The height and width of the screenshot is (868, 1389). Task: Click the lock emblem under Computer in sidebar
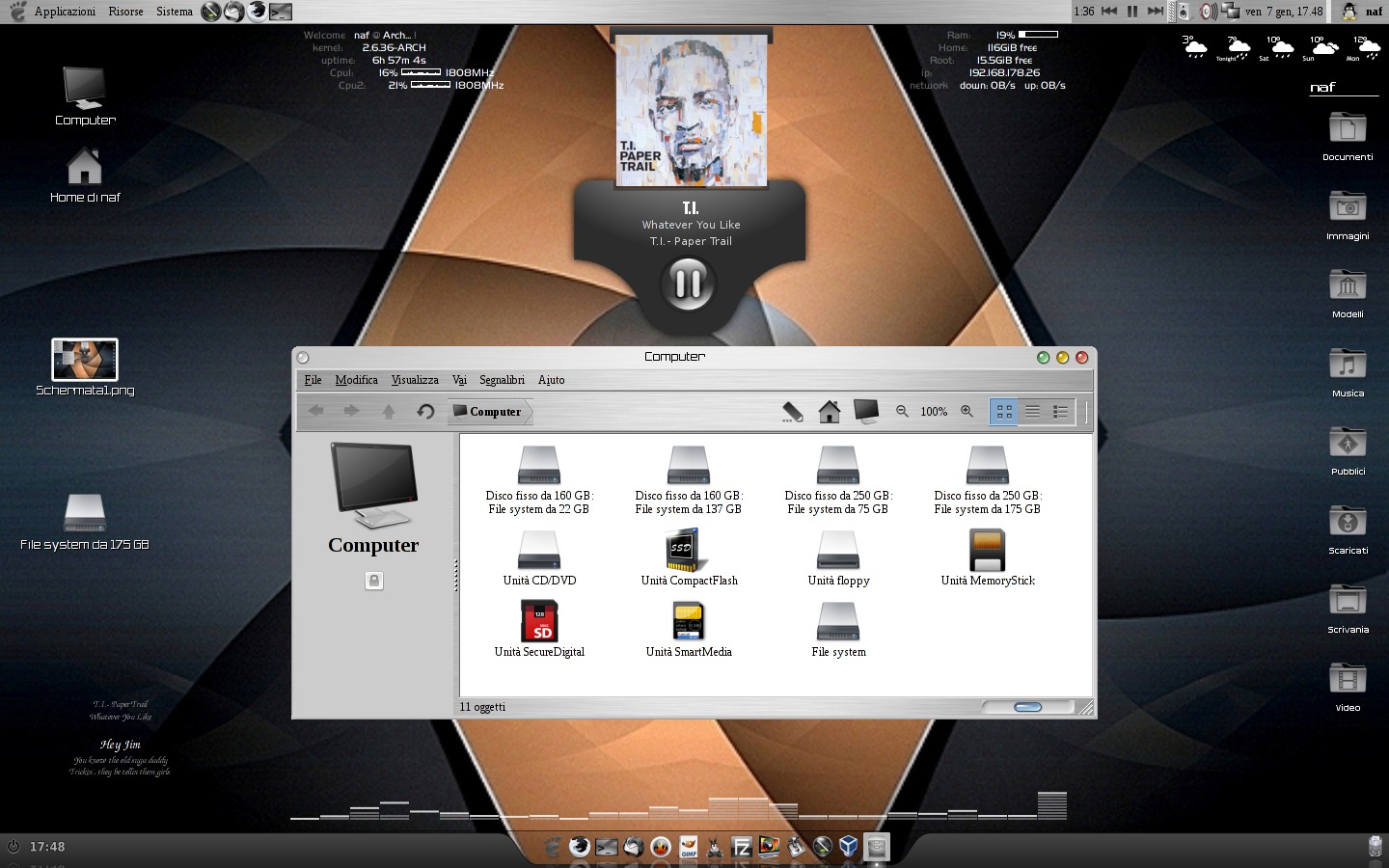coord(374,581)
